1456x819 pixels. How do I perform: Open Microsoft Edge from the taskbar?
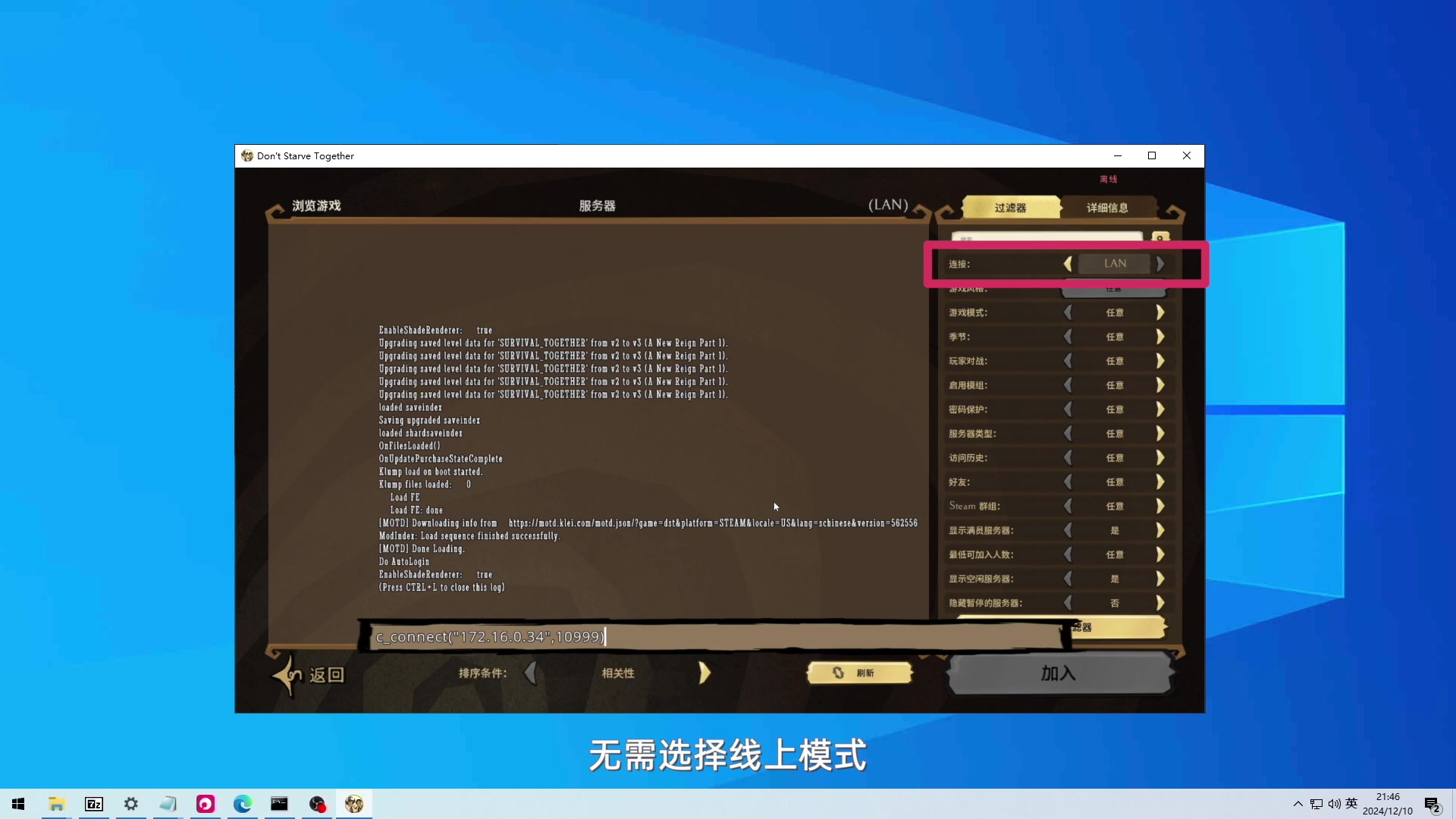243,804
